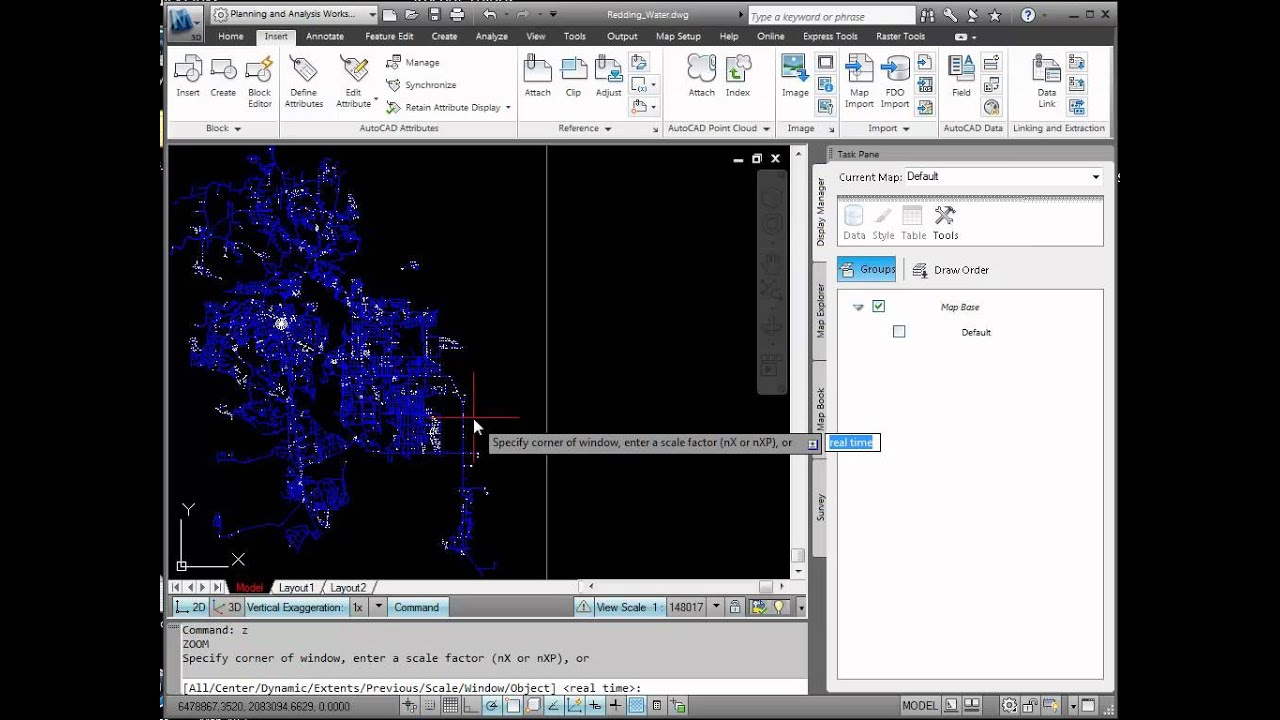
Task: Click the Synchronize button
Action: pyautogui.click(x=421, y=85)
